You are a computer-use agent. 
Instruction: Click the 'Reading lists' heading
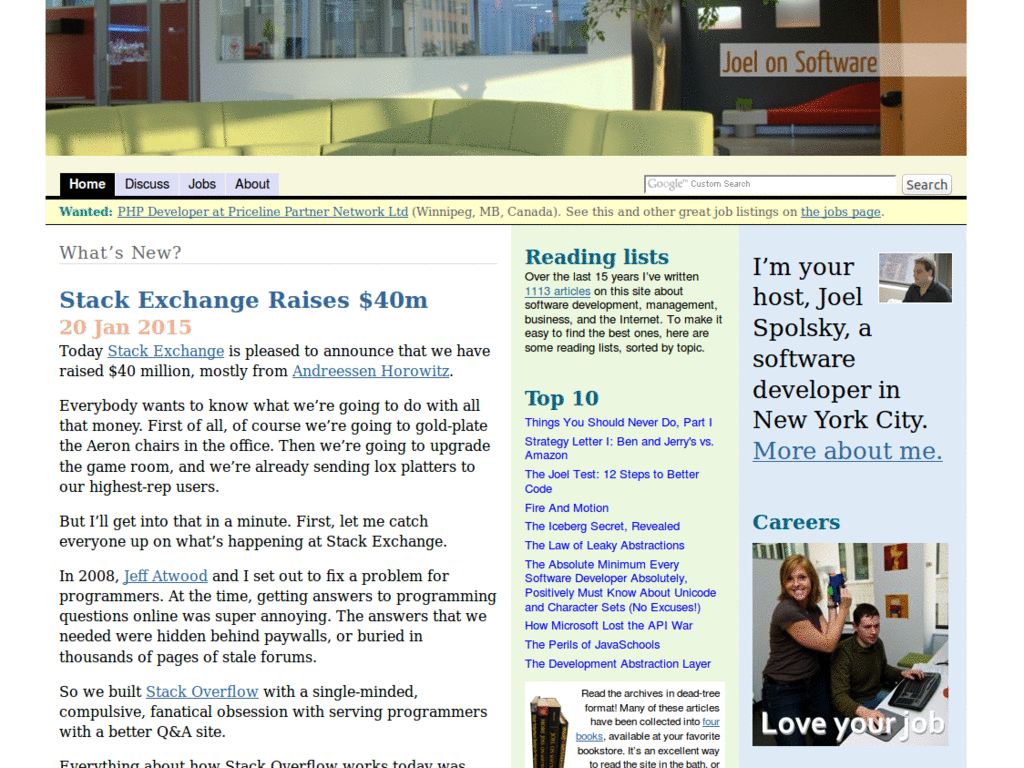[597, 257]
